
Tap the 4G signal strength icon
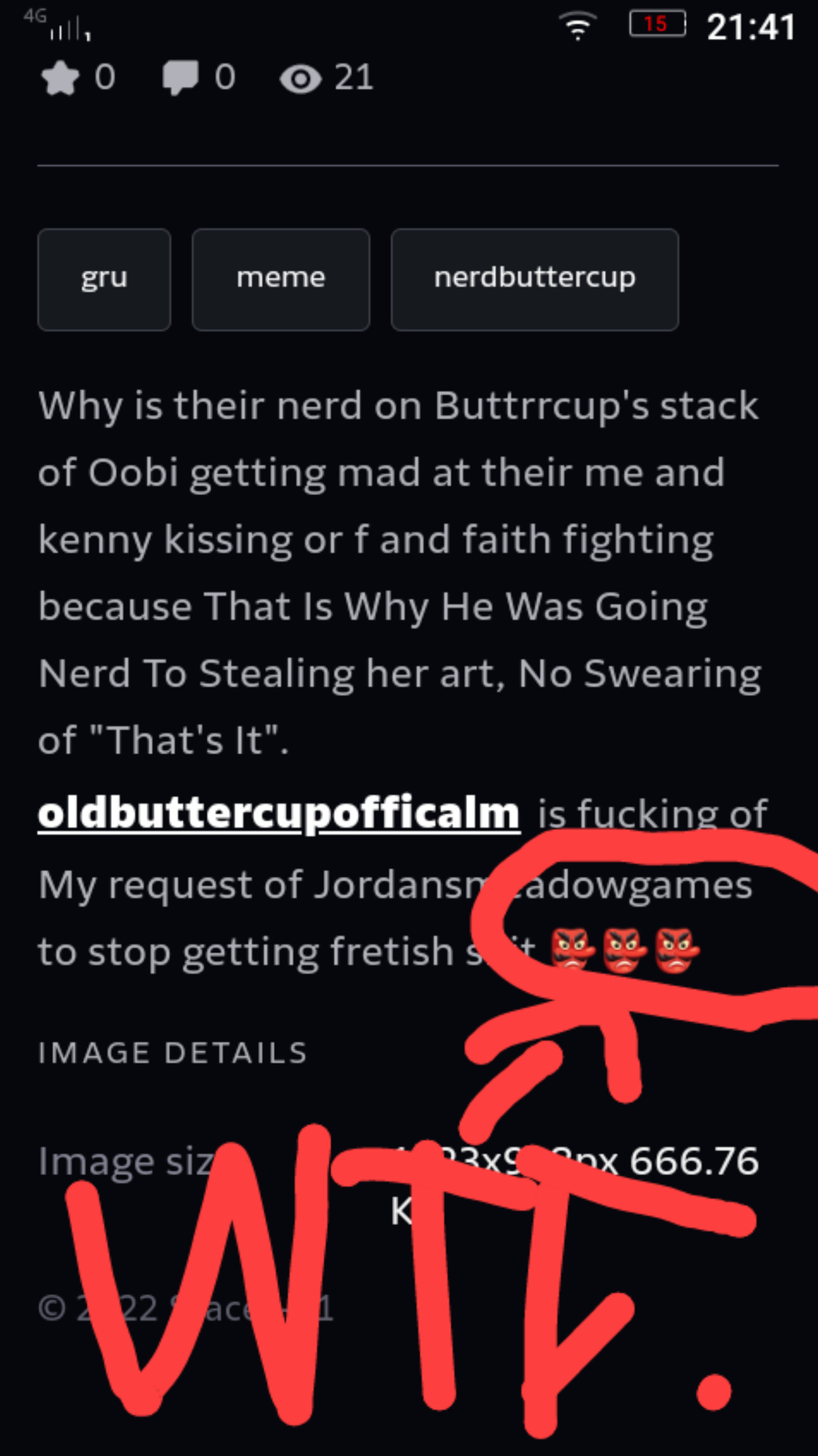click(x=58, y=26)
